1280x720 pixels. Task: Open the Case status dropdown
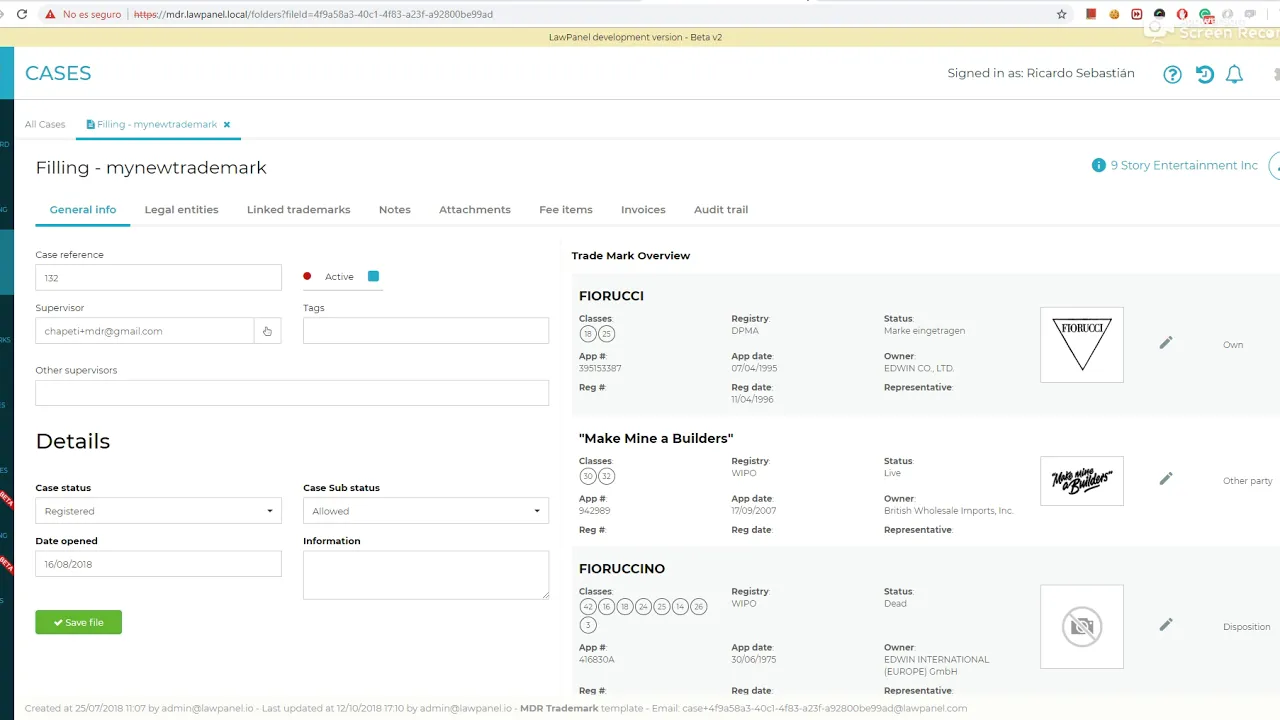tap(158, 511)
